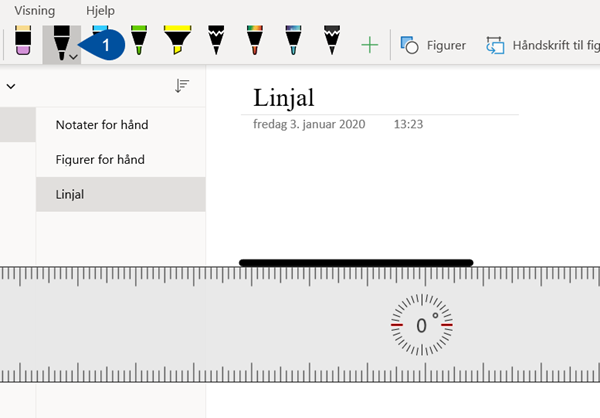Click the ruler angle dial showing 0°
This screenshot has height=418, width=600.
click(x=422, y=325)
